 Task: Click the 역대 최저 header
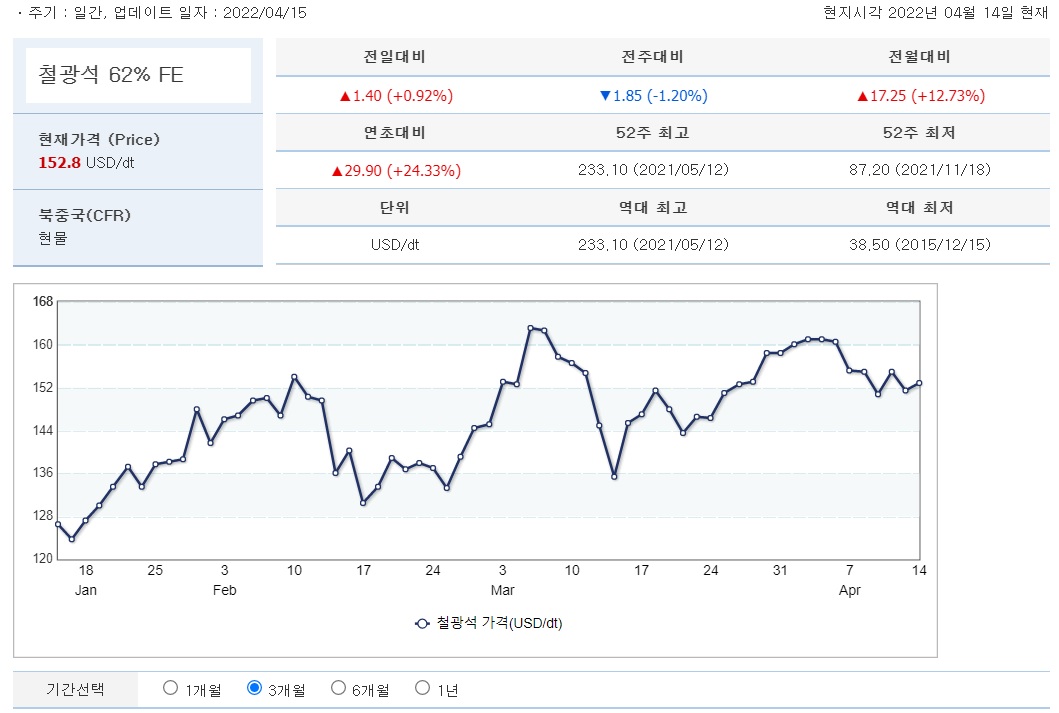click(x=919, y=207)
